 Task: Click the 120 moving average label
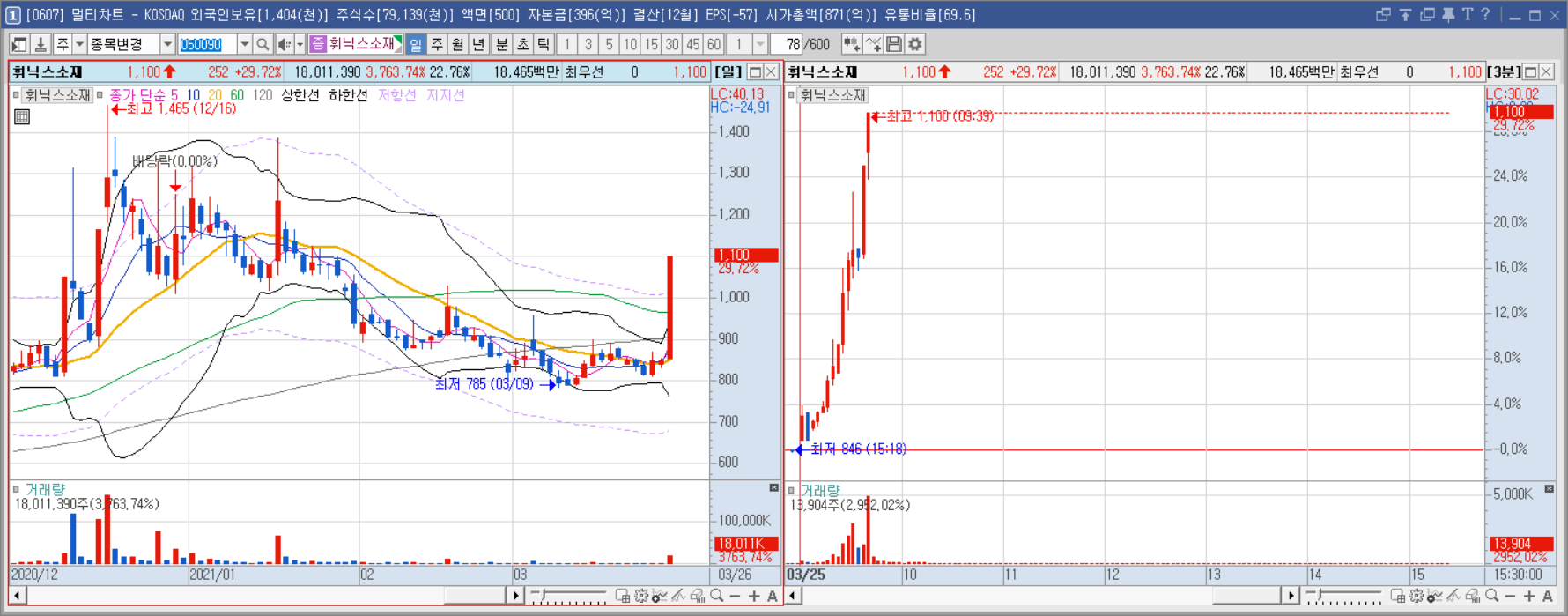263,95
